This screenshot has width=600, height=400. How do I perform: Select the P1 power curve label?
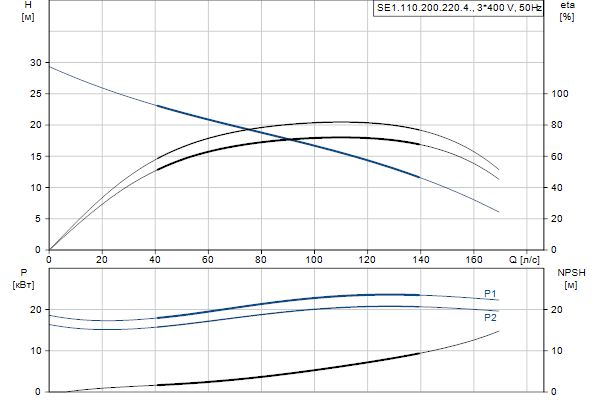pyautogui.click(x=490, y=293)
